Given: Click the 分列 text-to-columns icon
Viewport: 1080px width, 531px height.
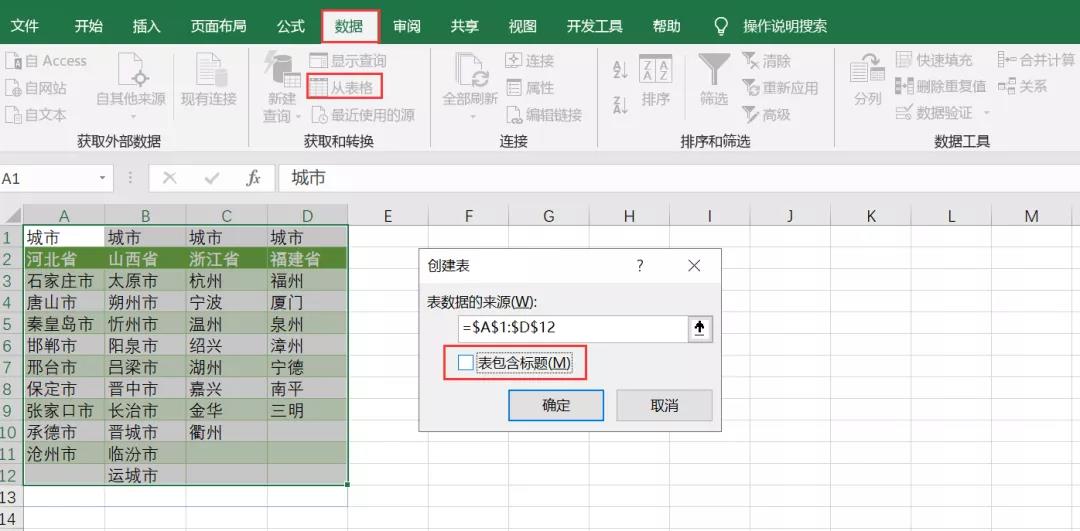Looking at the screenshot, I should (867, 69).
